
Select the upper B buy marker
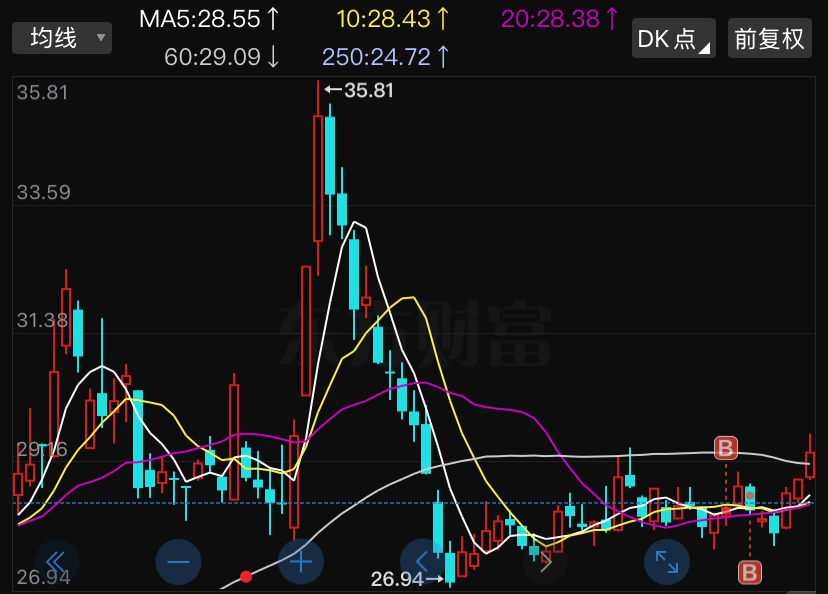(726, 448)
